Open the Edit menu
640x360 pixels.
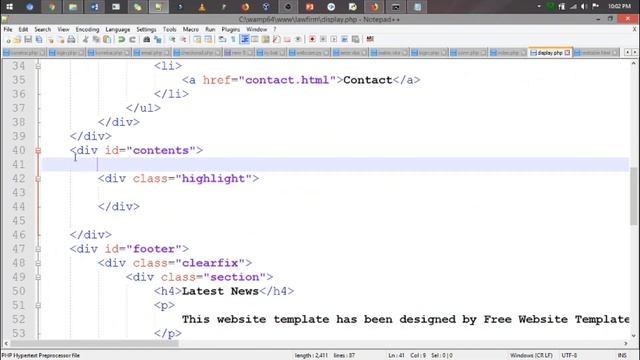(x=23, y=29)
